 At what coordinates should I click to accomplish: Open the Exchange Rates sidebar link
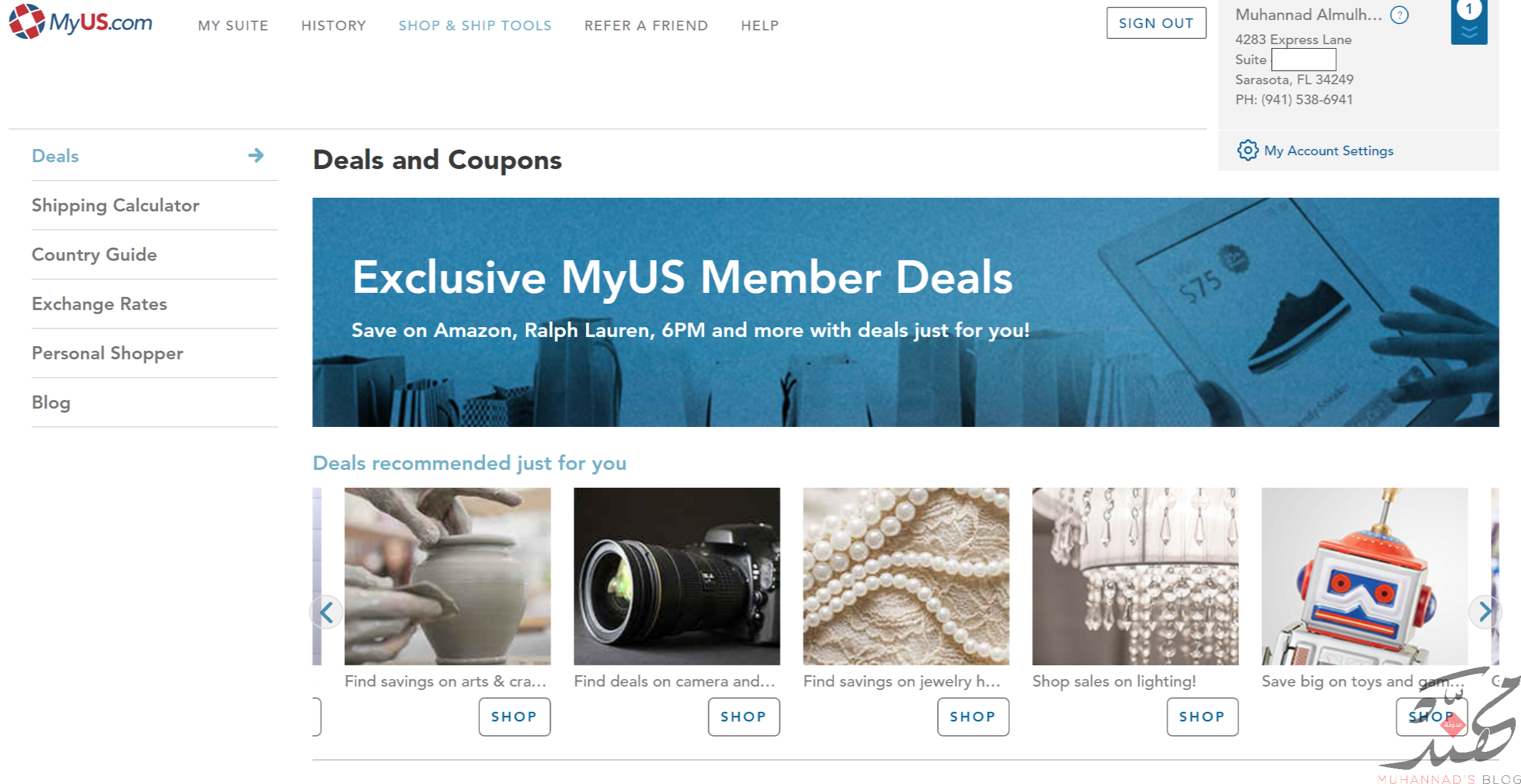coord(99,303)
